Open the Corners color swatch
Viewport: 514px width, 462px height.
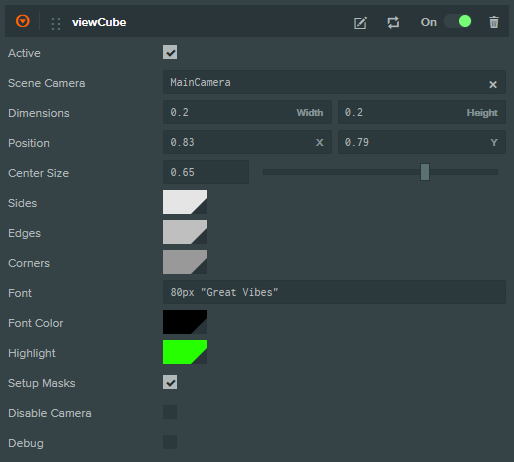(x=185, y=262)
